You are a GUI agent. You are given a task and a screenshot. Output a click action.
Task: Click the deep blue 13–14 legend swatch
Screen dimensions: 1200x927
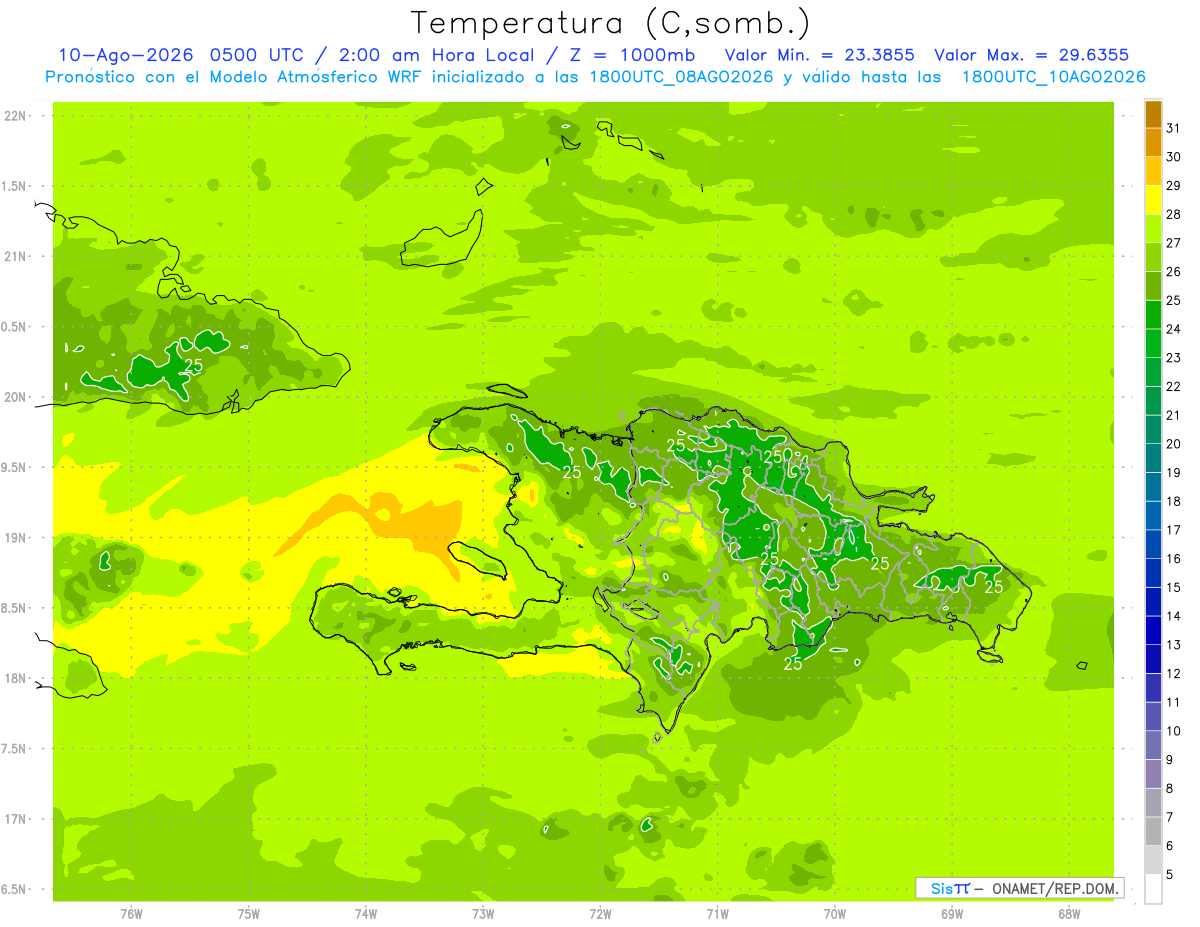pyautogui.click(x=1153, y=631)
